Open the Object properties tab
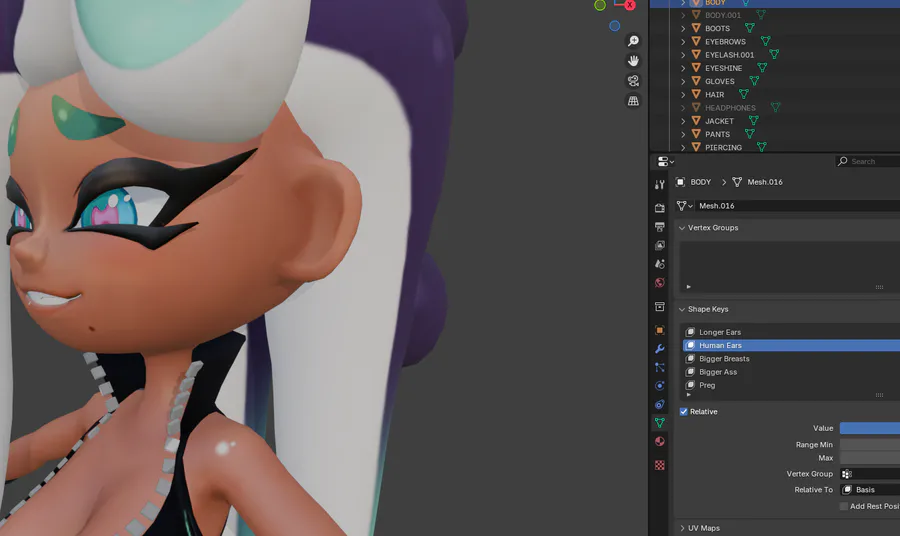This screenshot has width=900, height=536. coord(660,330)
